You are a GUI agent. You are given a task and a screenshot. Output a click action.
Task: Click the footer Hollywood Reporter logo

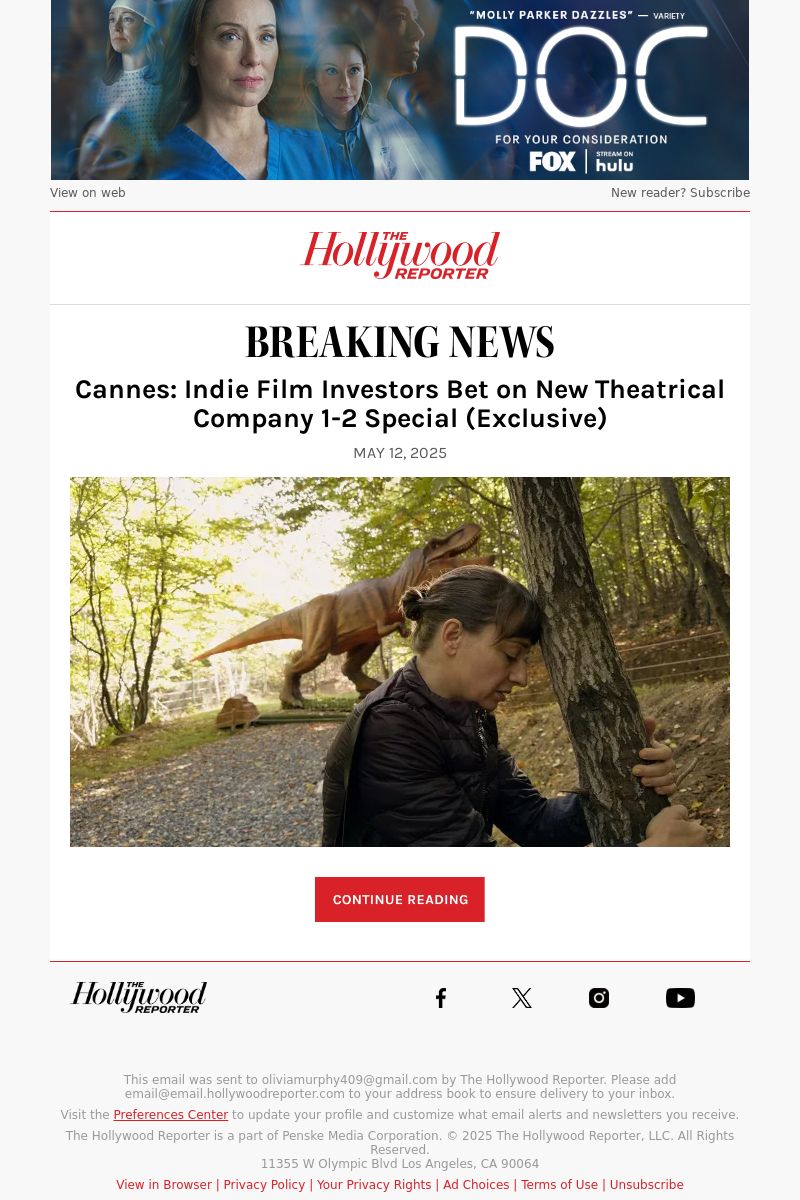pos(139,997)
